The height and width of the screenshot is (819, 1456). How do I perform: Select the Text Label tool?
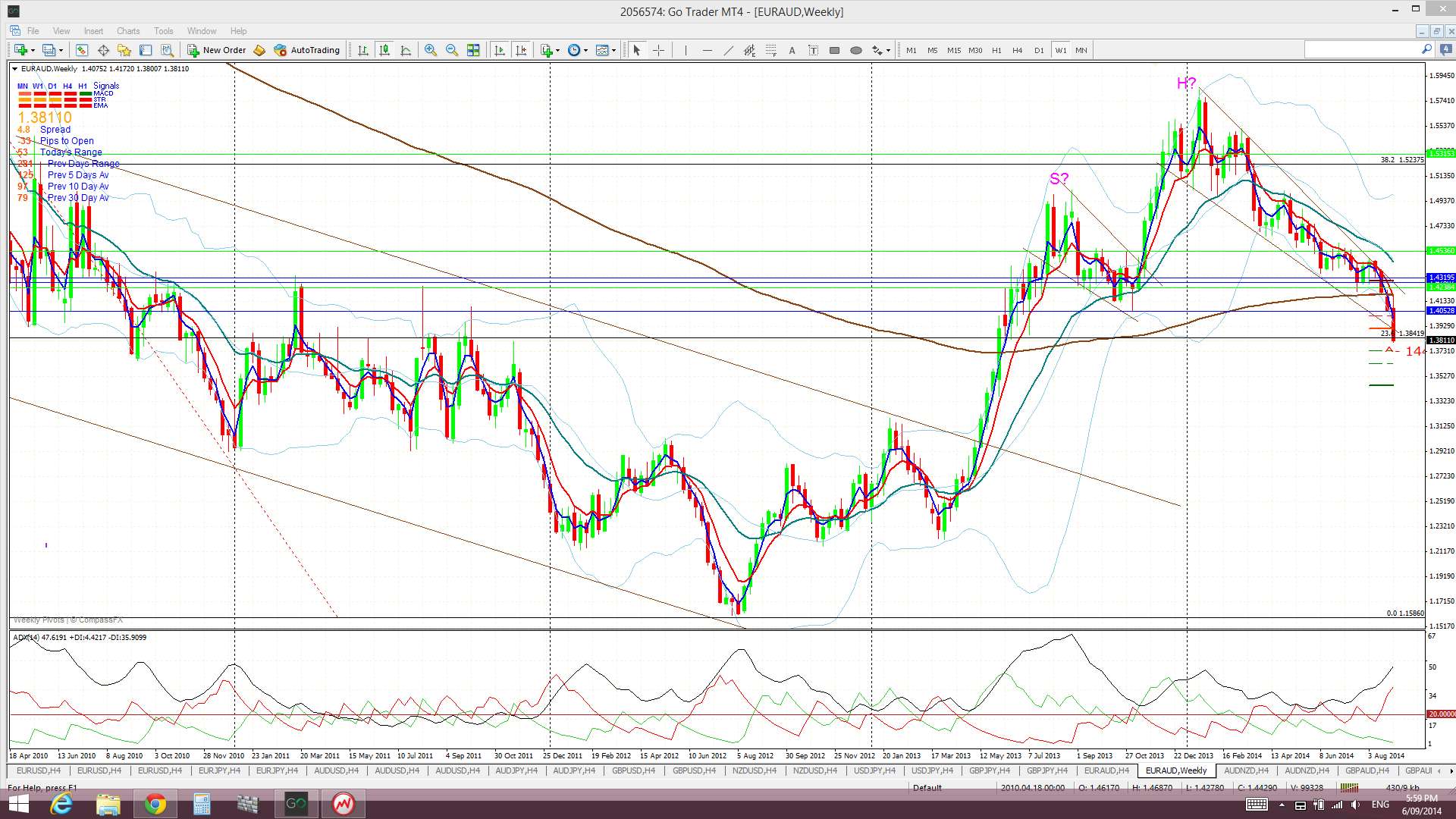pos(813,50)
